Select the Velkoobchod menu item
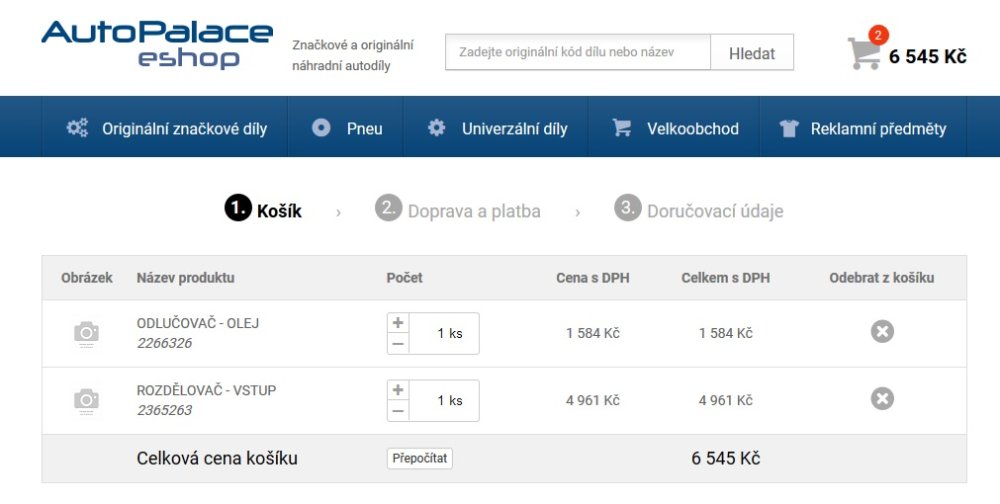This screenshot has height=504, width=1000. tap(676, 128)
